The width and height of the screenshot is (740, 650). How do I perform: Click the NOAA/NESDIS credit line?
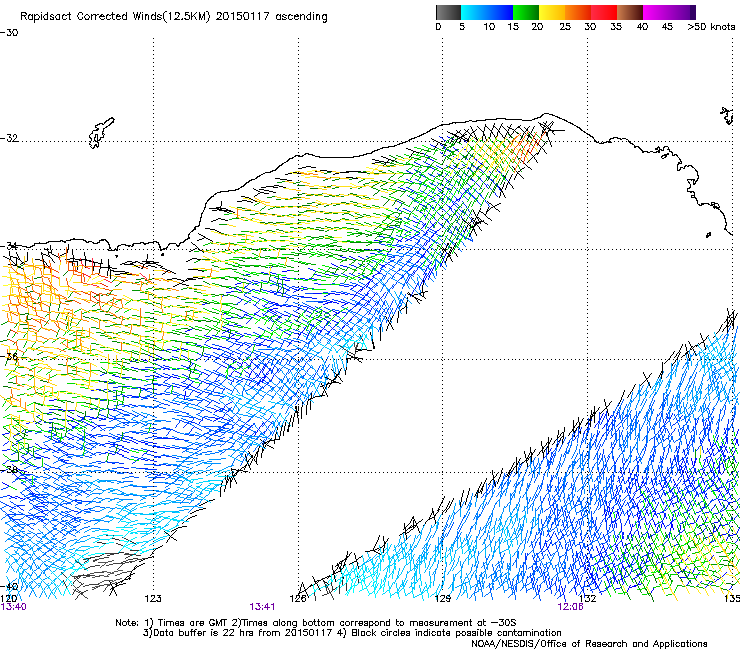click(589, 643)
